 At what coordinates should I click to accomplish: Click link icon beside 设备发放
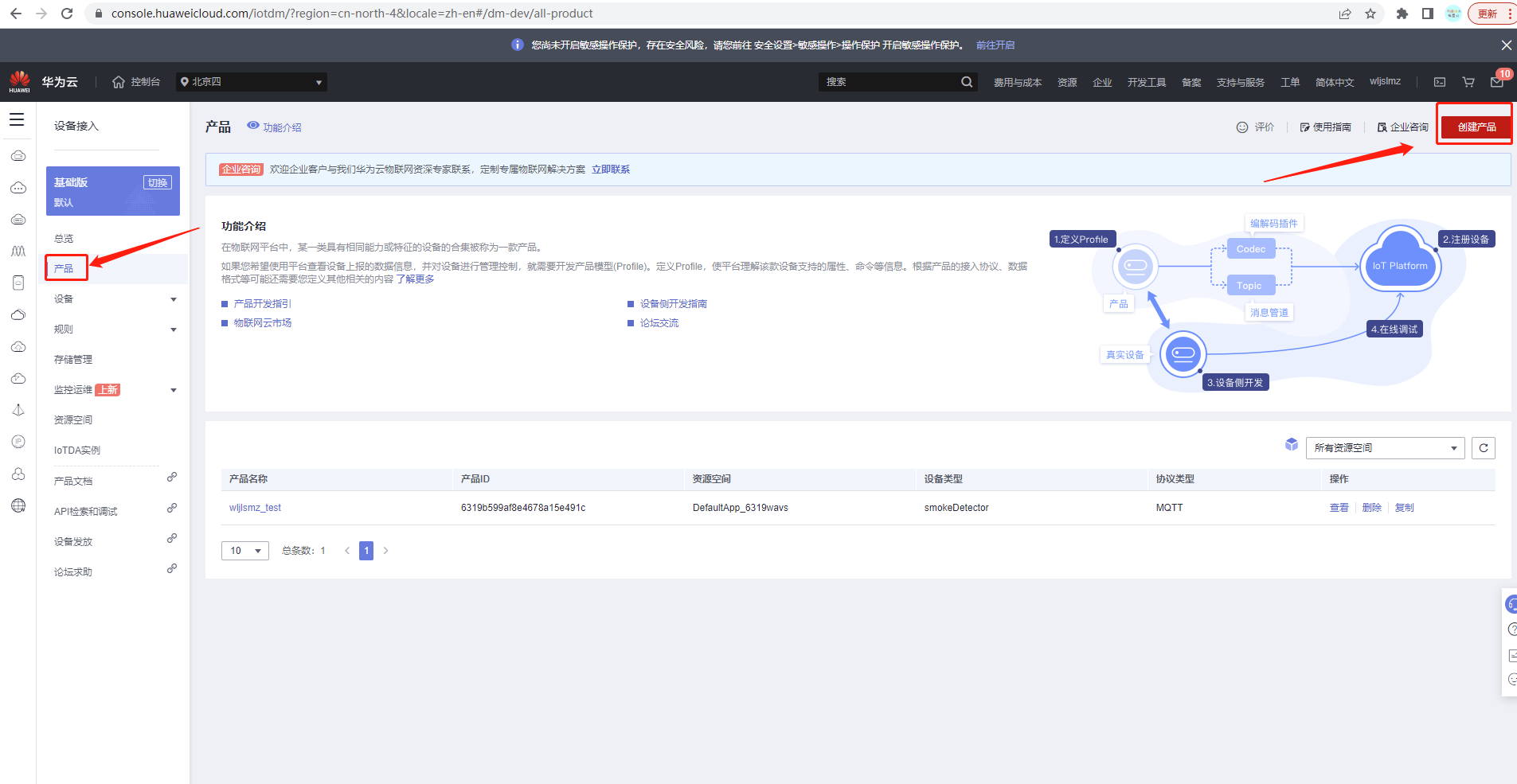tap(171, 538)
